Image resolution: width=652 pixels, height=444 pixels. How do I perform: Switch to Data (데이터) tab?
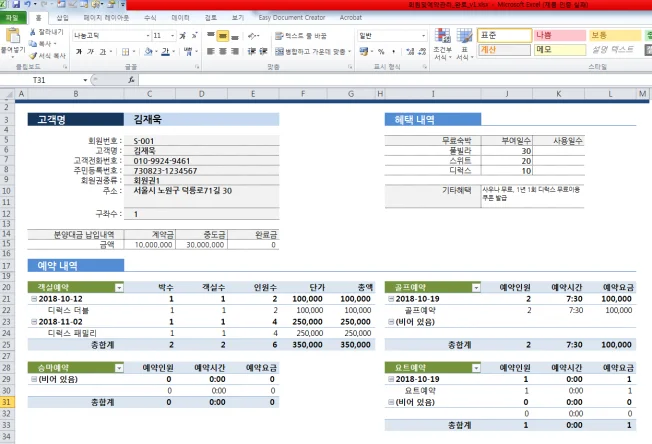(180, 17)
